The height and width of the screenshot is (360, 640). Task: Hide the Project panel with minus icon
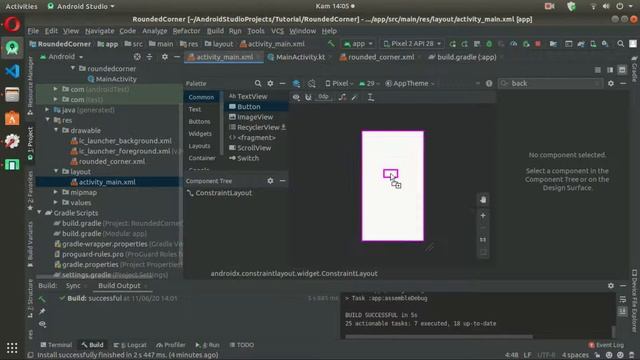tap(177, 57)
